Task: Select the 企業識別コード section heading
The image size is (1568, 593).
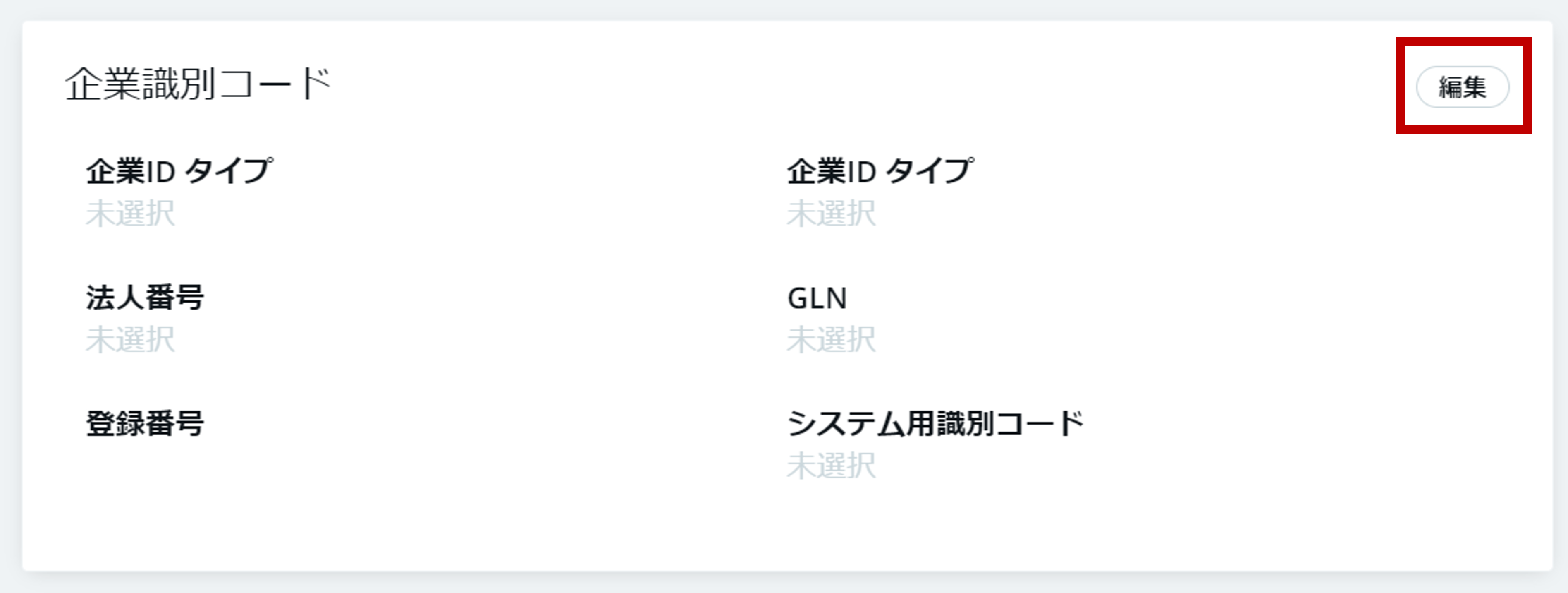Action: [x=198, y=84]
